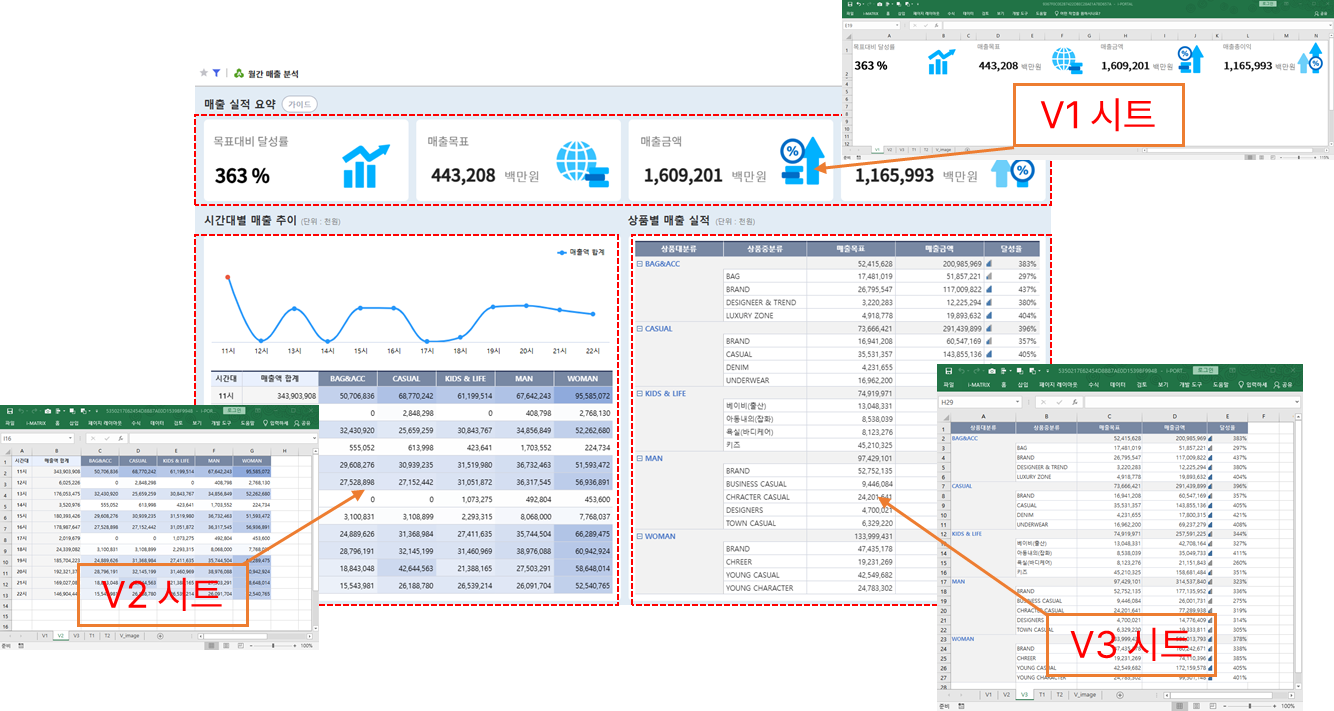This screenshot has height=711, width=1334.
Task: Switch to the T1 sheet tab in V3 window
Action: coord(1042,694)
